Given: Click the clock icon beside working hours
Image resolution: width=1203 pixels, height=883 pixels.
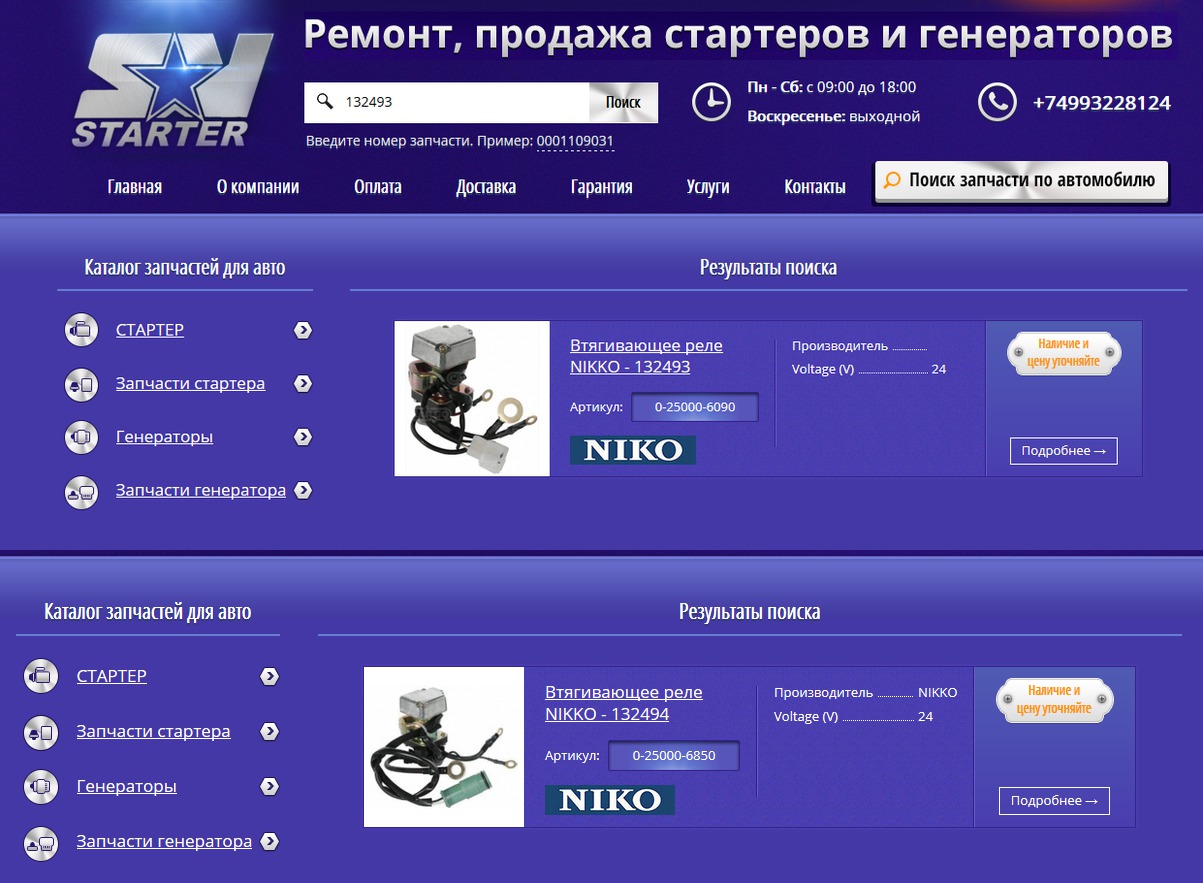Looking at the screenshot, I should 711,102.
